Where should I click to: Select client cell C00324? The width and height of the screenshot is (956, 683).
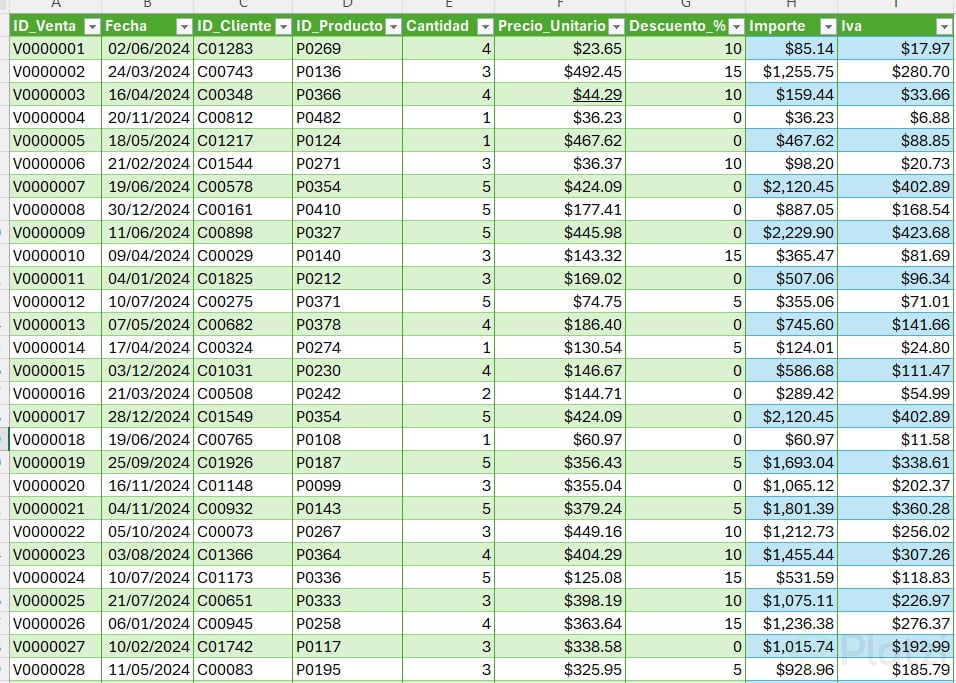(x=243, y=348)
